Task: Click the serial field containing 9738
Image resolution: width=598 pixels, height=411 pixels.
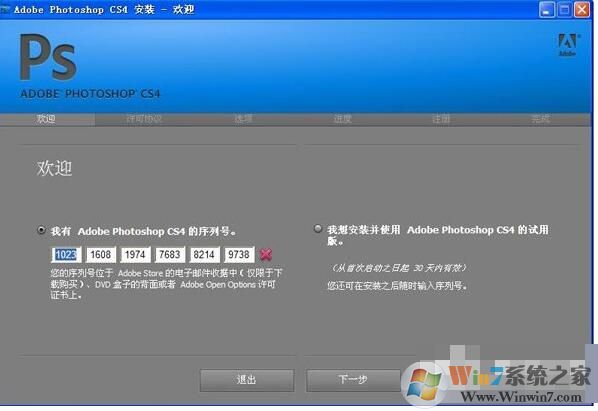Action: [239, 255]
